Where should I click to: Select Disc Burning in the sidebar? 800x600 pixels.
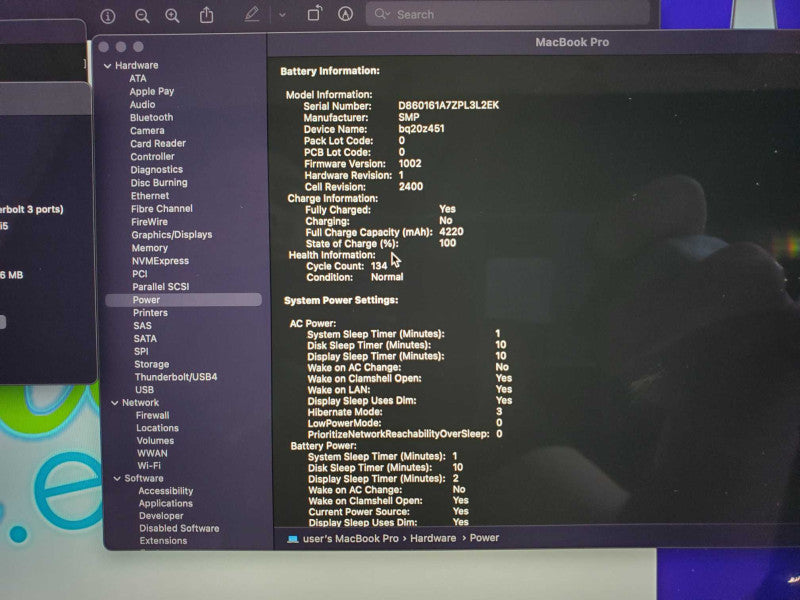(159, 183)
